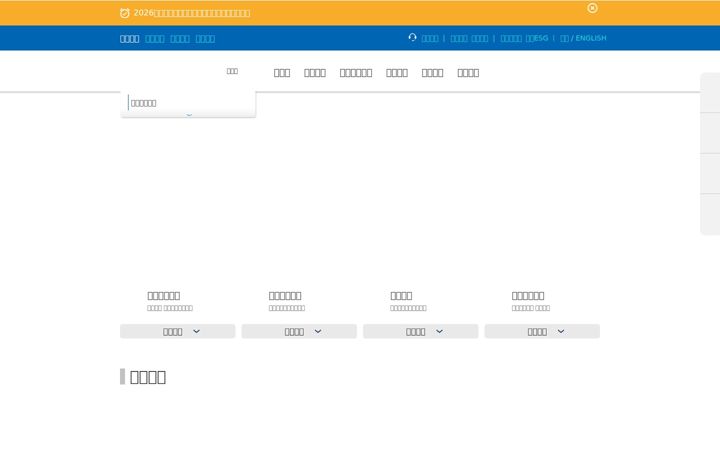Screen dimensions: 720x450
Task: Select the white highlighted tab in blue bar
Action: point(129,39)
